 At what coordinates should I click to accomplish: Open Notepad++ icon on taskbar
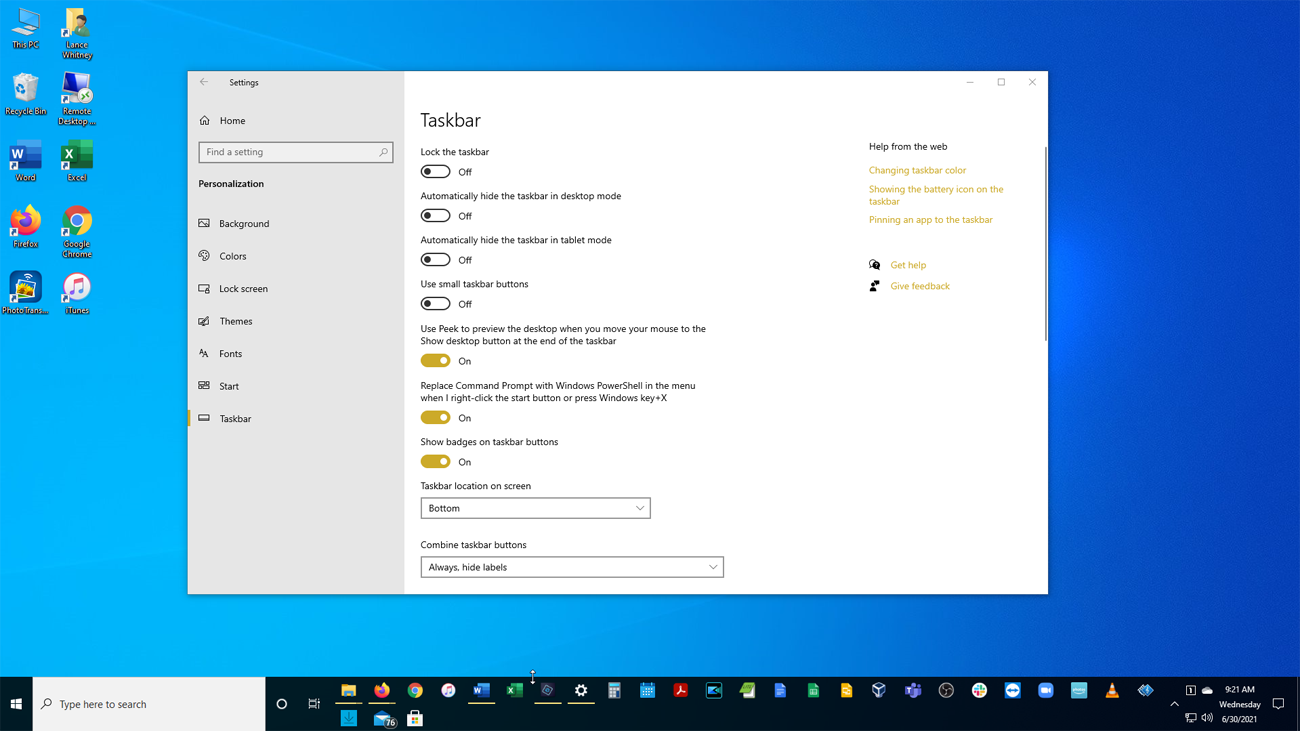[x=747, y=690]
